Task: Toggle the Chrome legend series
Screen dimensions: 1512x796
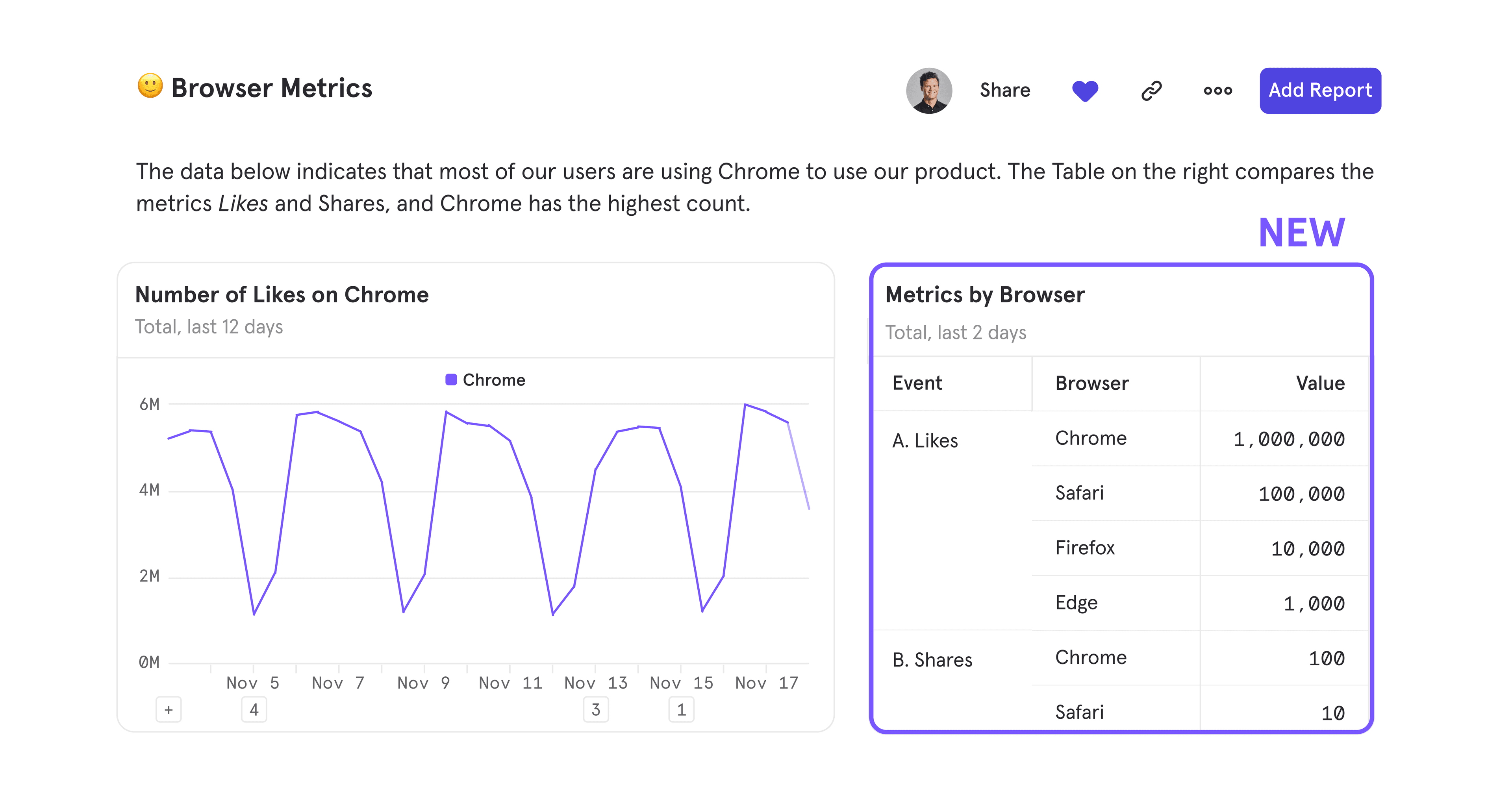Action: click(x=494, y=380)
